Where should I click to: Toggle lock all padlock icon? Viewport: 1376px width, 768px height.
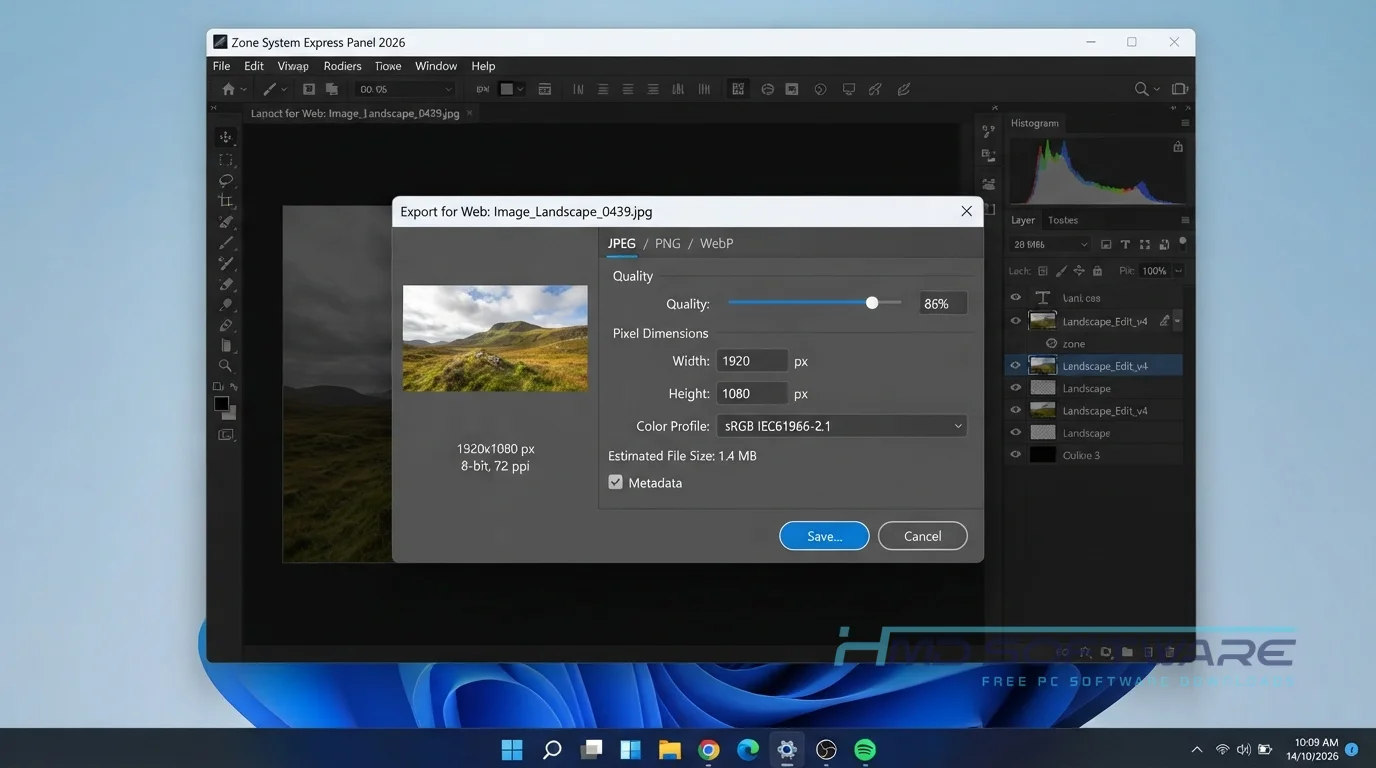(1097, 271)
